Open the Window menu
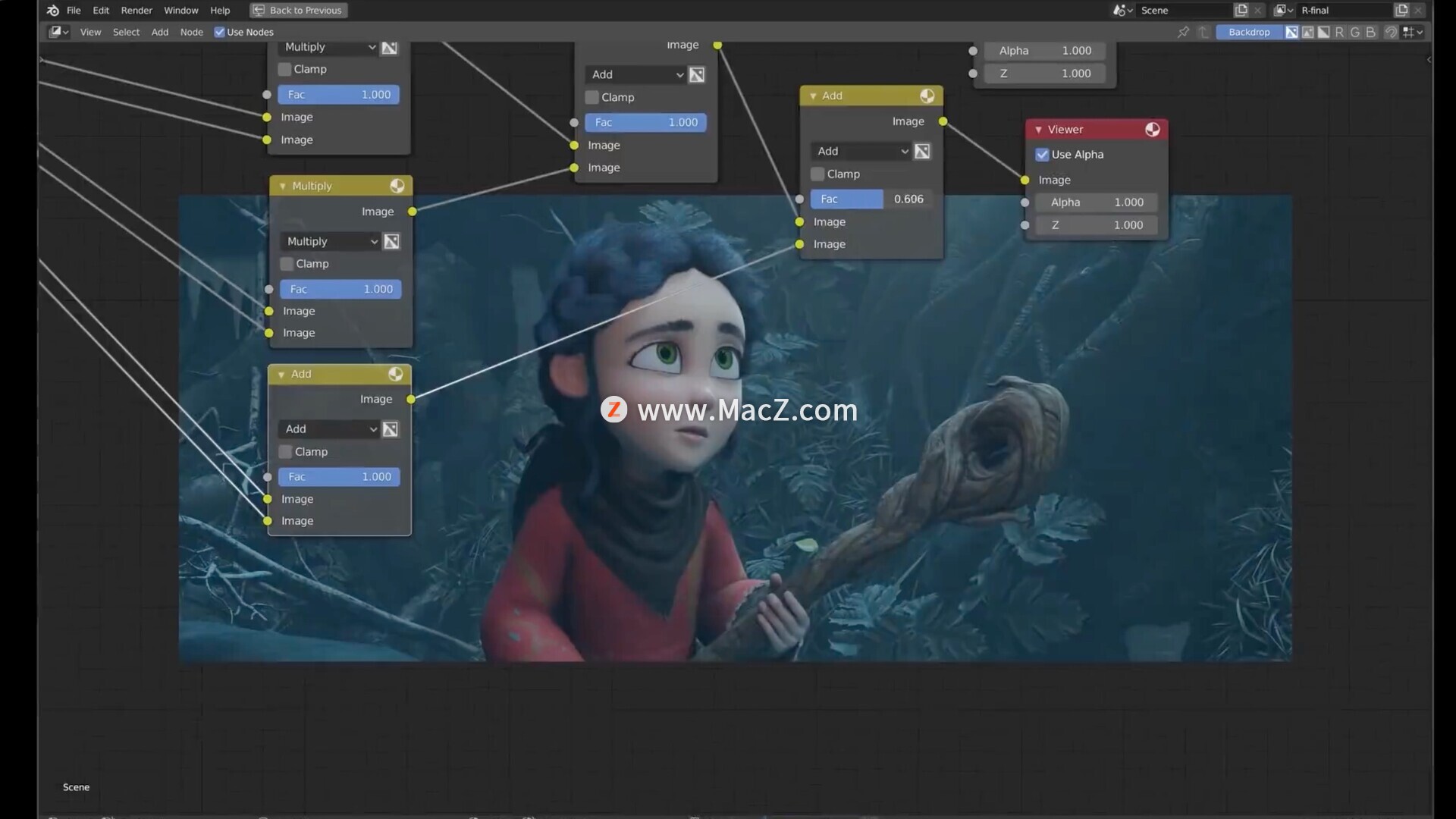The image size is (1456, 819). coord(181,10)
